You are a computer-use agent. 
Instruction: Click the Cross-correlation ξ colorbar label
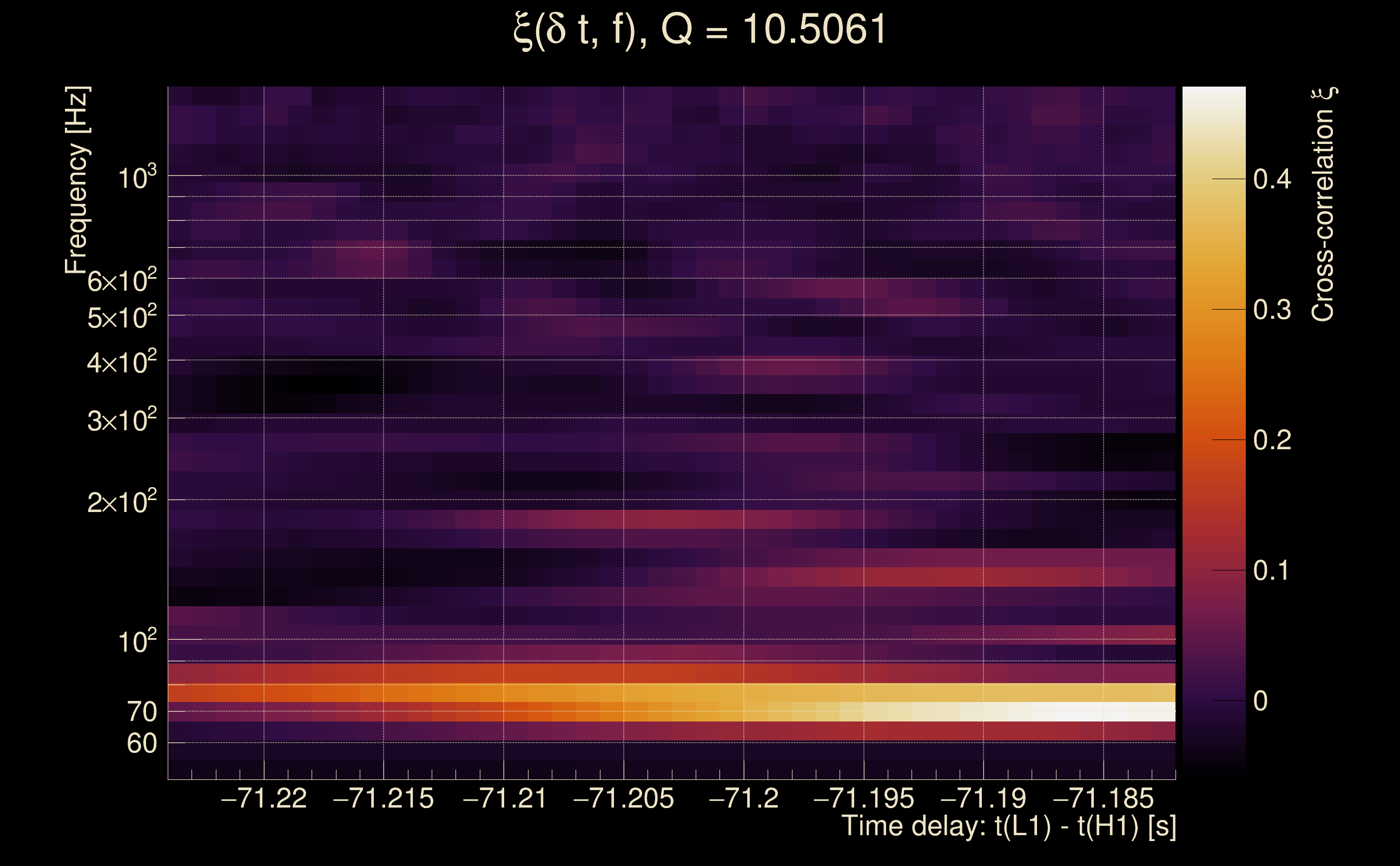pos(1323,205)
